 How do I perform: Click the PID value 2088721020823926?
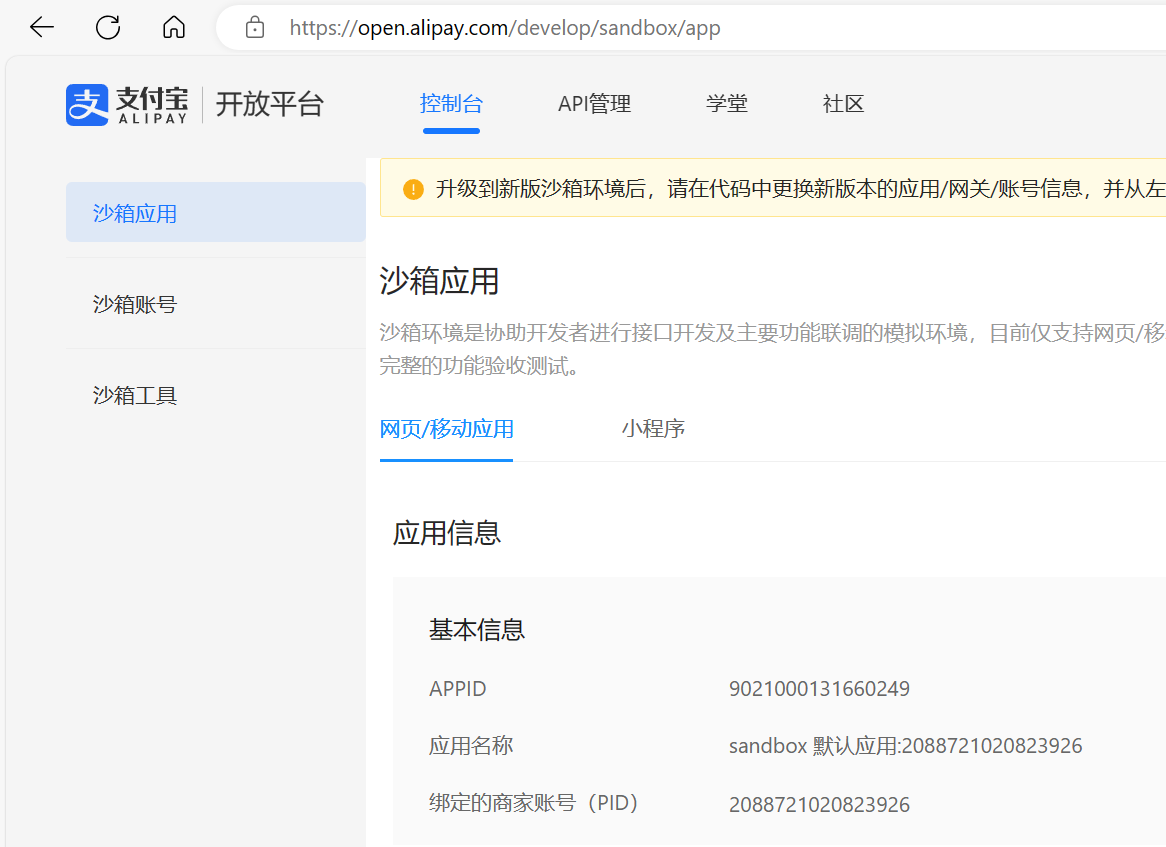(x=819, y=804)
